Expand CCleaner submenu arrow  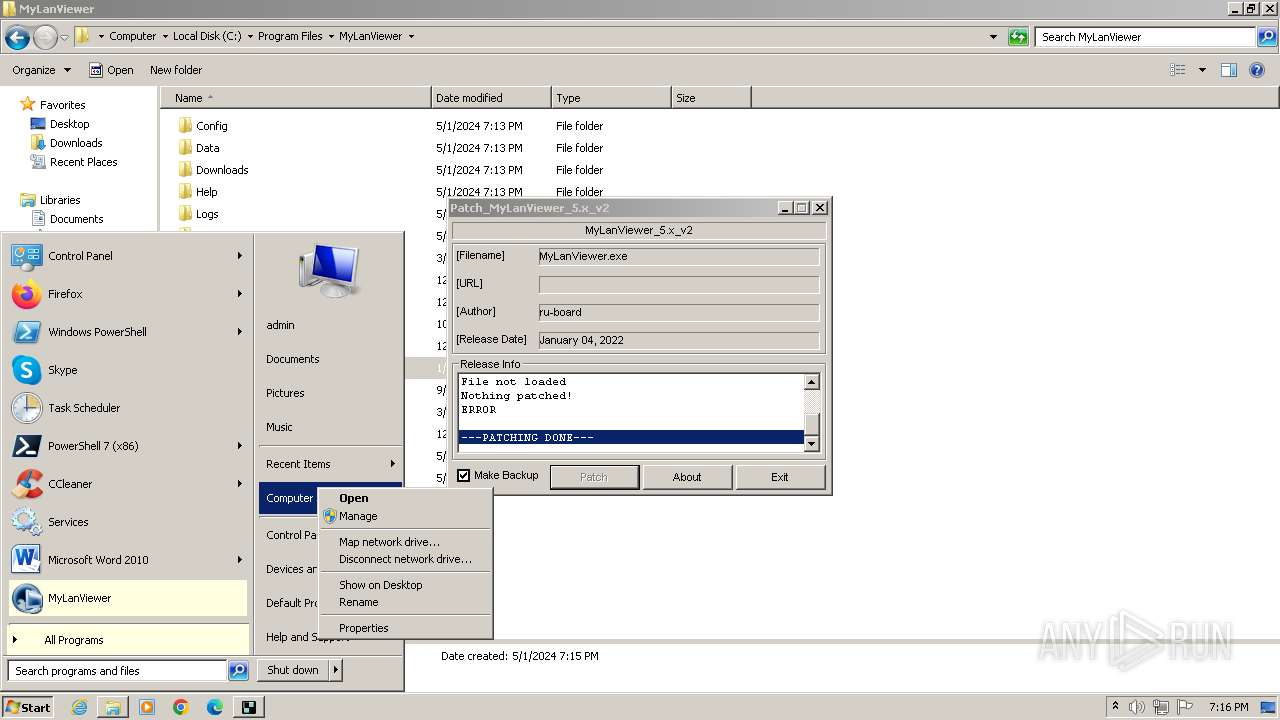point(240,484)
